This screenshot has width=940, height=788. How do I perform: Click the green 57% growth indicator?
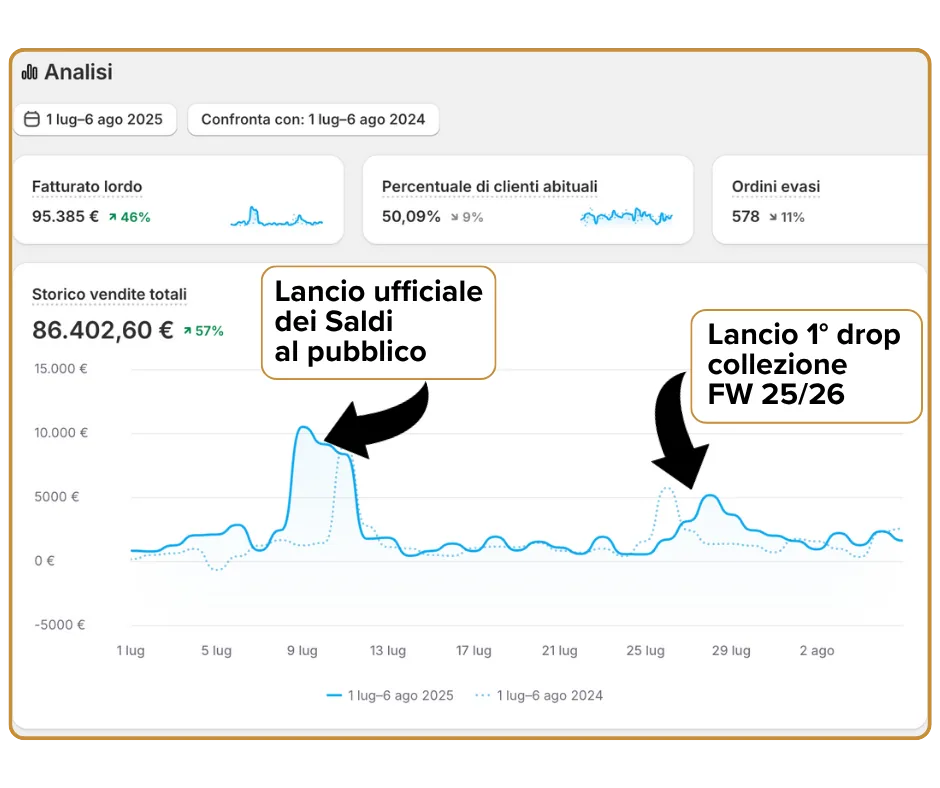203,331
